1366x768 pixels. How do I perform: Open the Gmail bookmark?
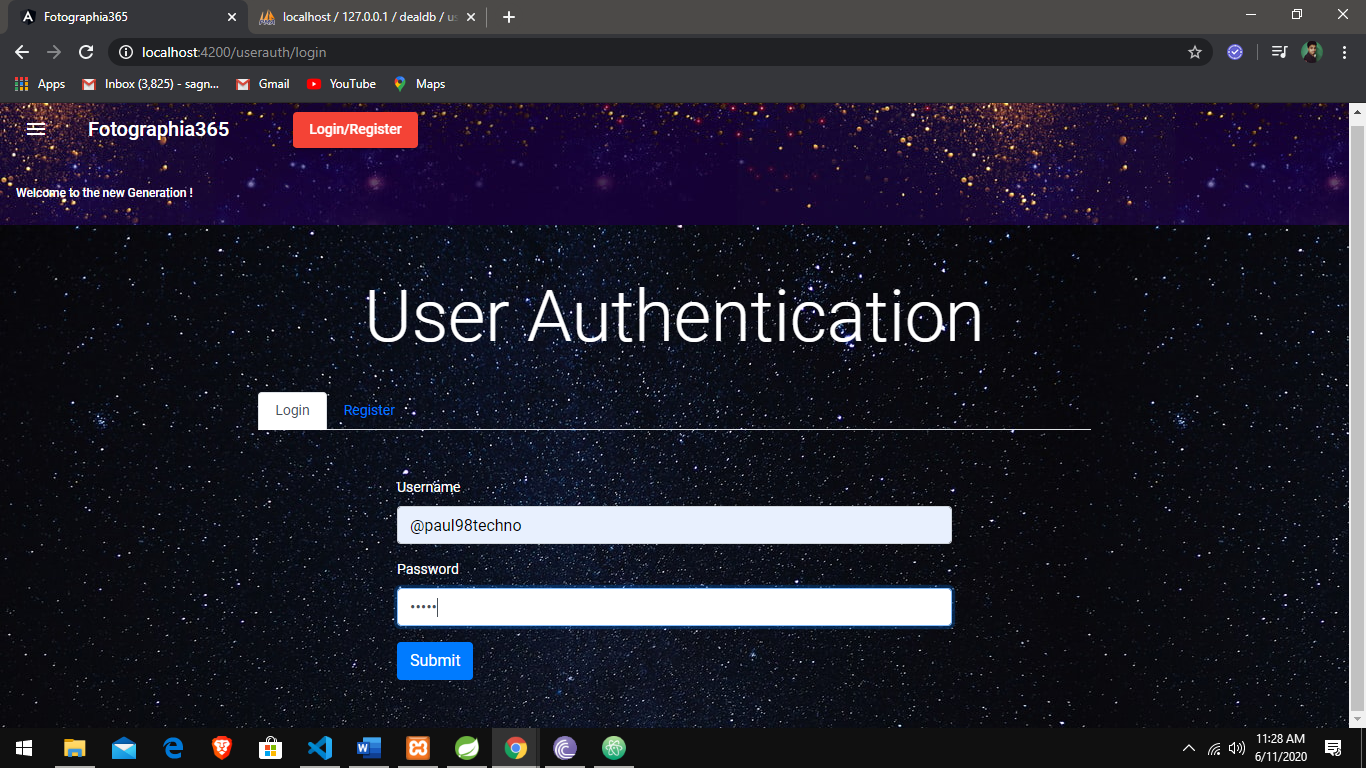click(x=263, y=84)
